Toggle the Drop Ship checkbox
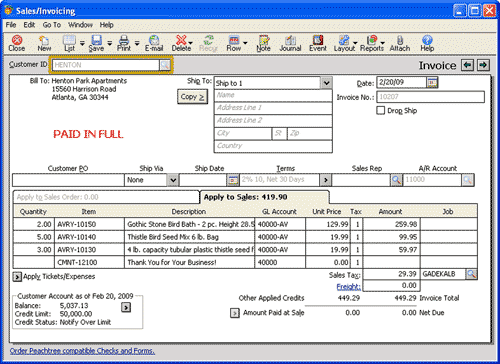 click(x=380, y=110)
